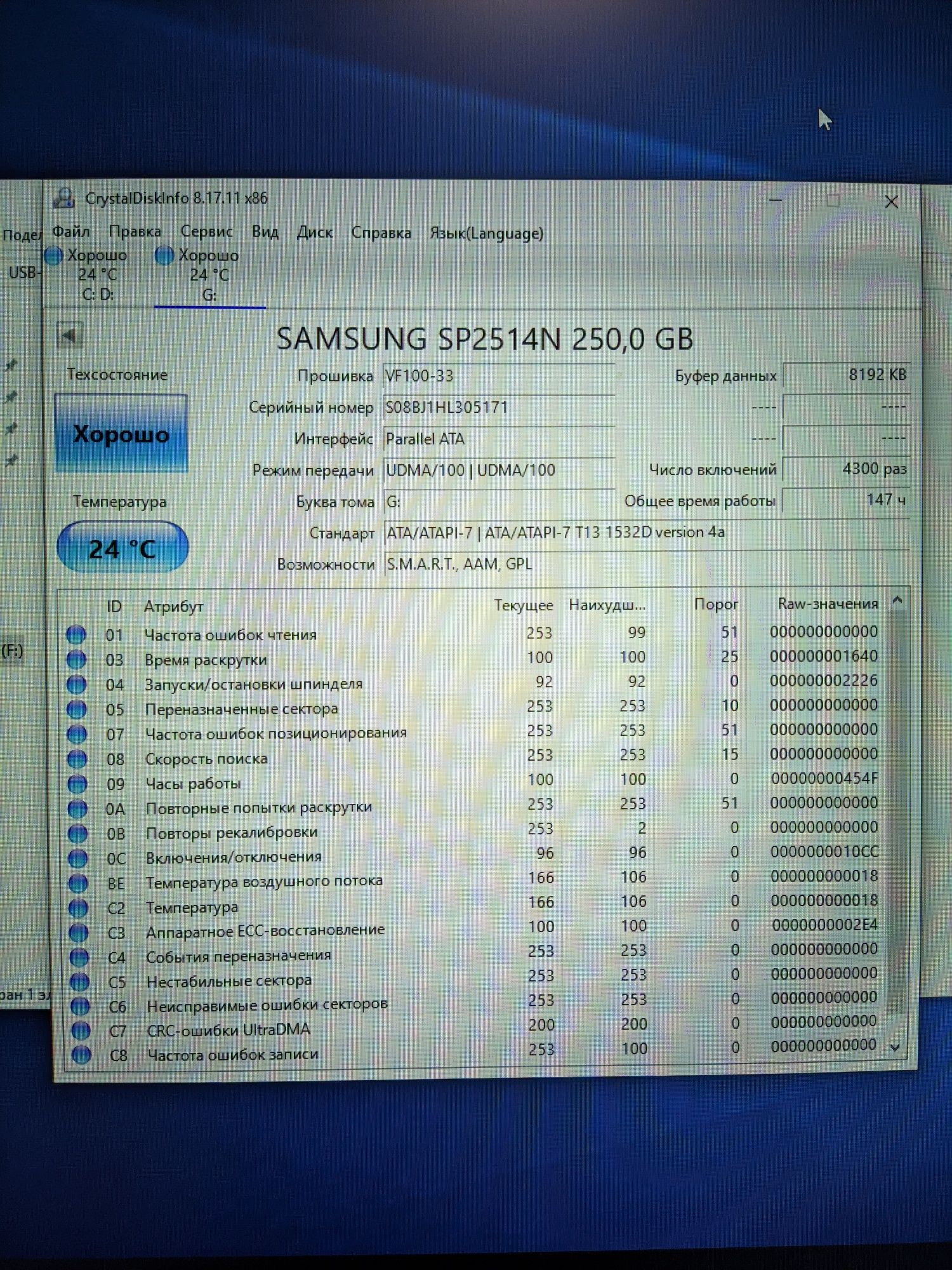
Task: Close the CrystalDiskInfo window
Action: [x=891, y=201]
